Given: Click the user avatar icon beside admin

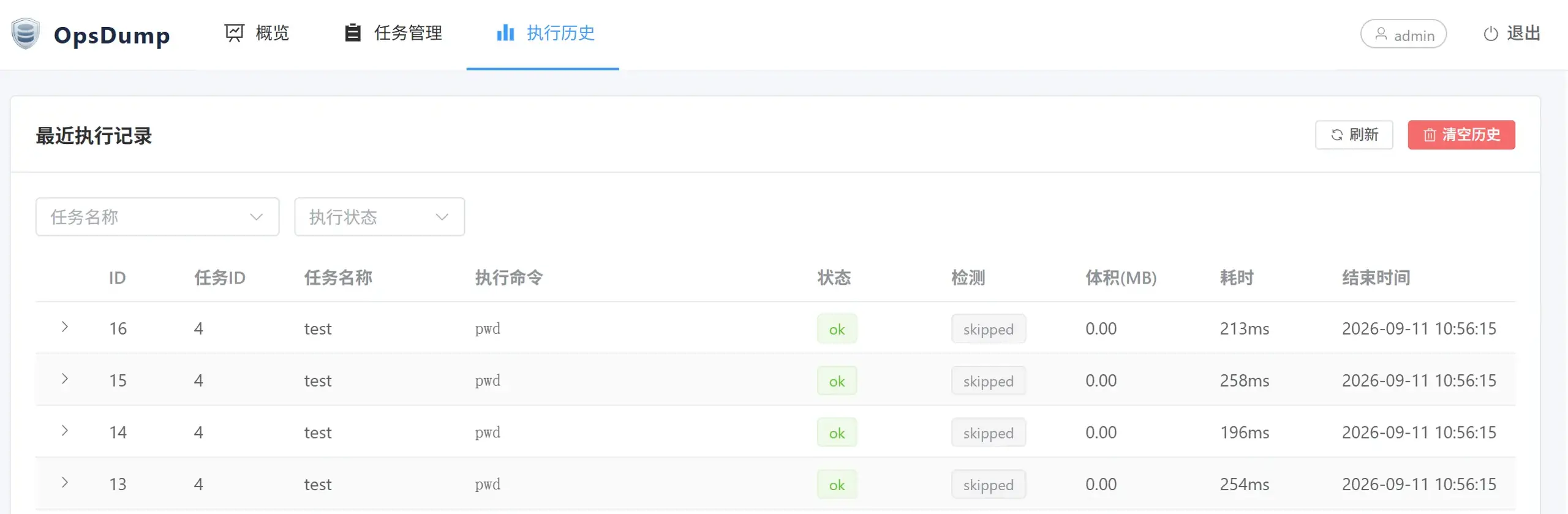Looking at the screenshot, I should pos(1381,34).
